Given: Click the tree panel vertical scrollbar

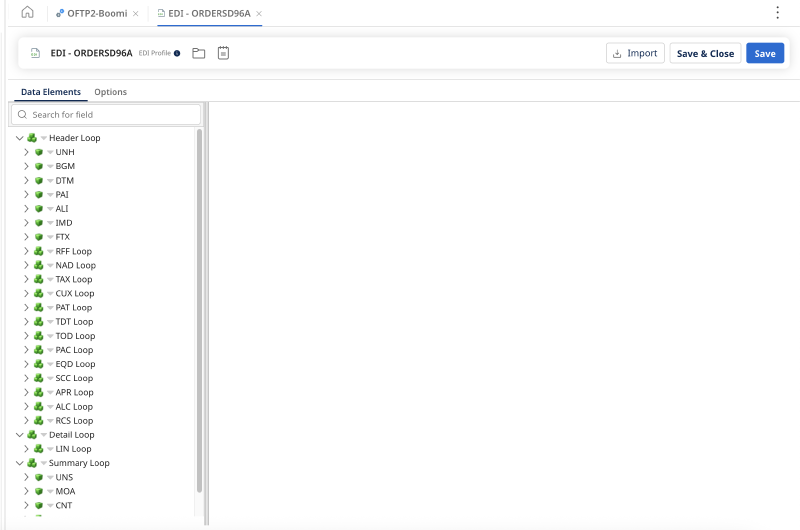Looking at the screenshot, I should click(199, 311).
